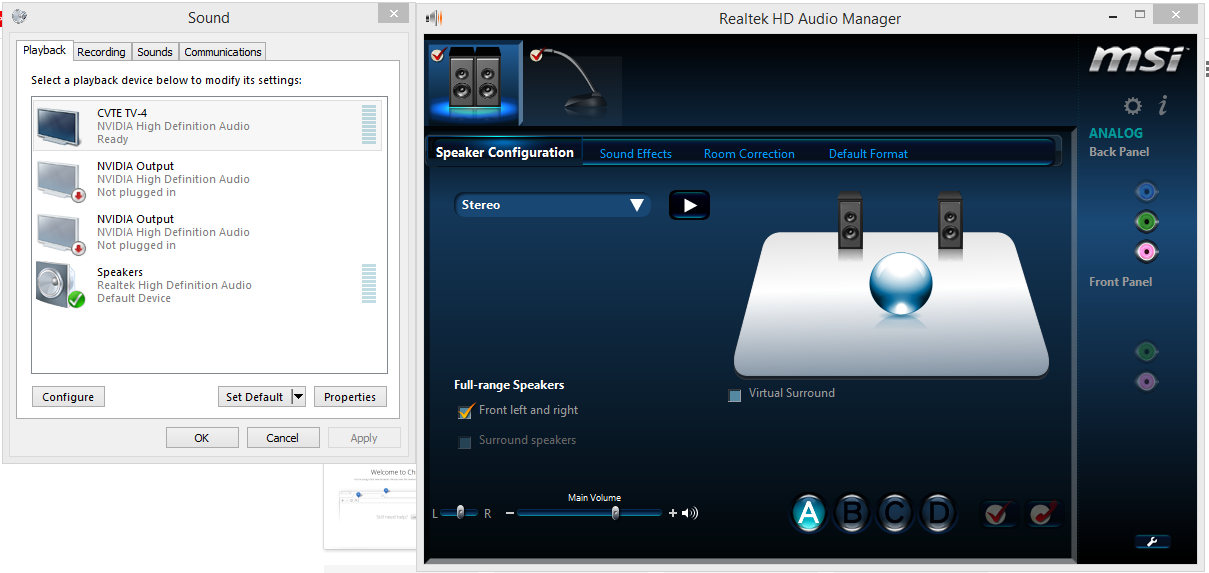Open the Sound Effects tab
The image size is (1209, 573).
[x=636, y=154]
